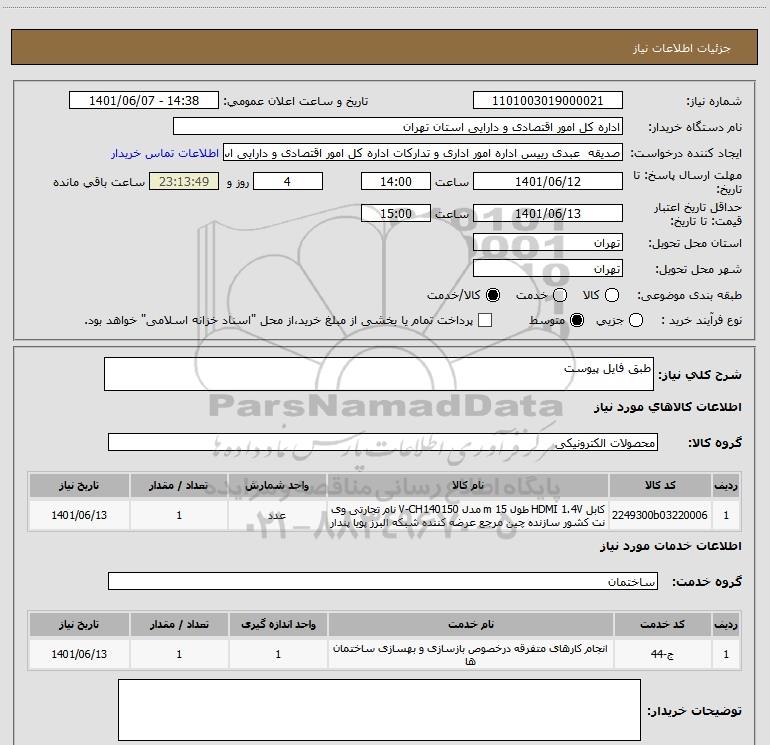Click the buyer notes text area
Viewport: 770px width, 745px height.
pos(379,710)
